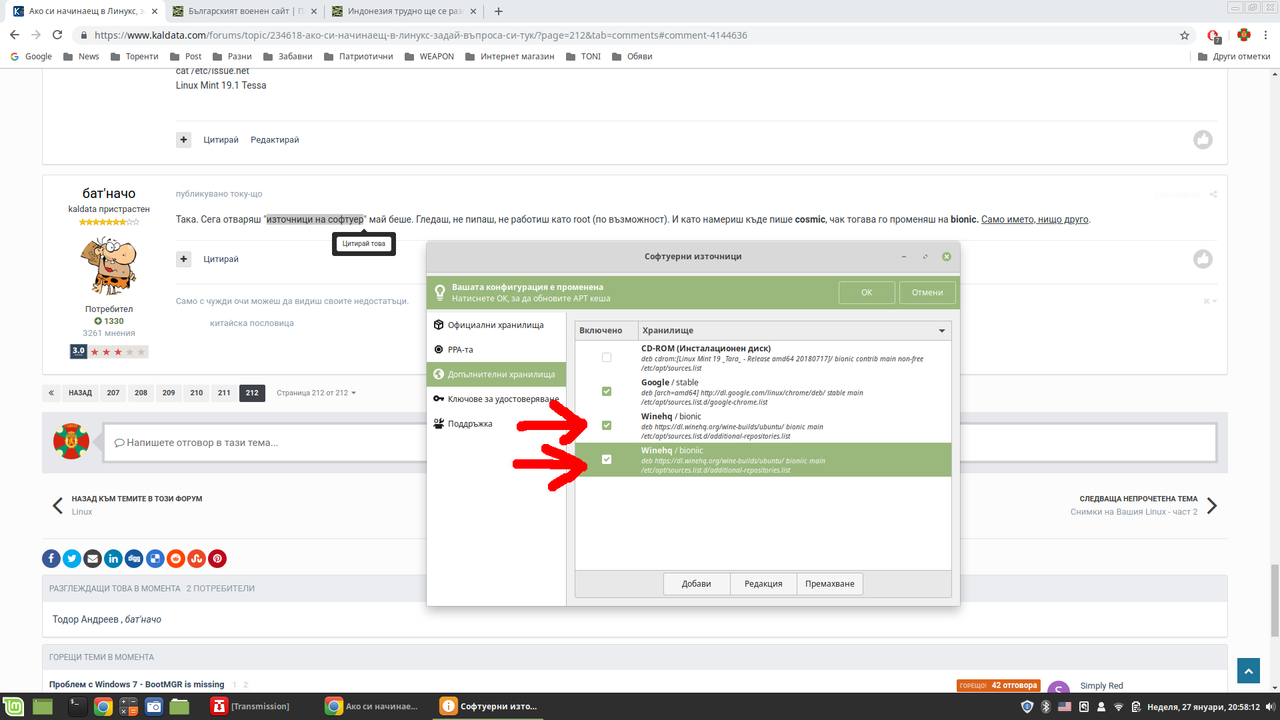
Task: Share the topic on Twitter
Action: coord(72,558)
